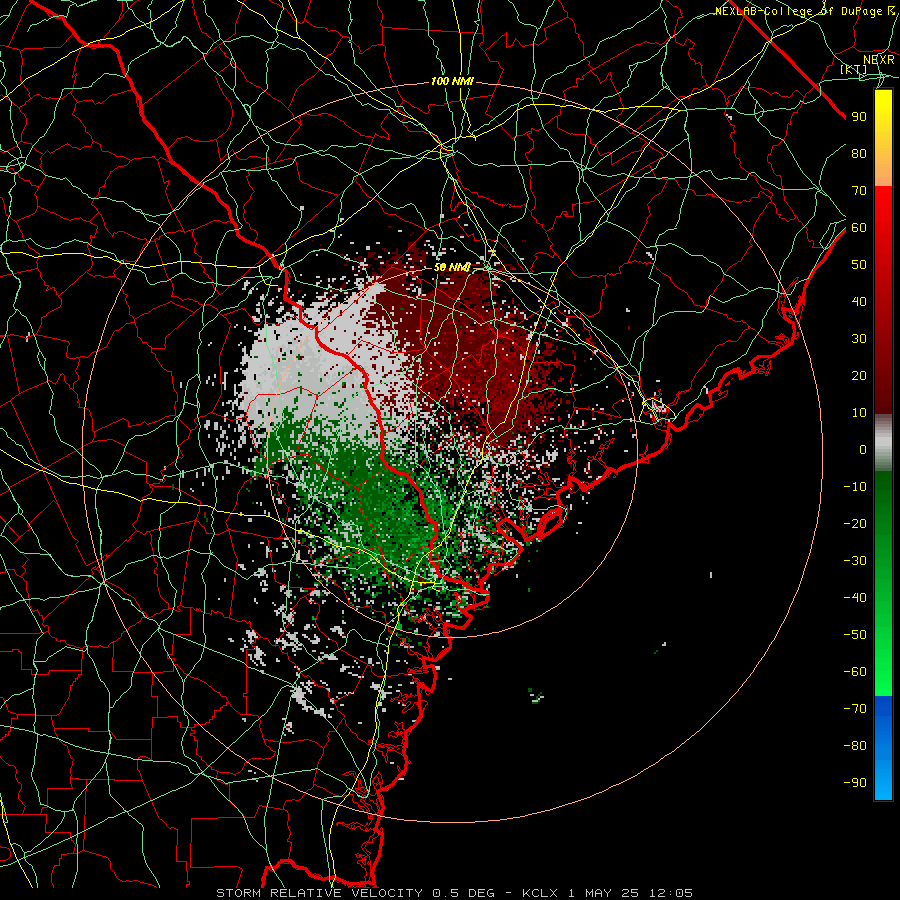Click the -20 value on the velocity scale

click(x=855, y=524)
